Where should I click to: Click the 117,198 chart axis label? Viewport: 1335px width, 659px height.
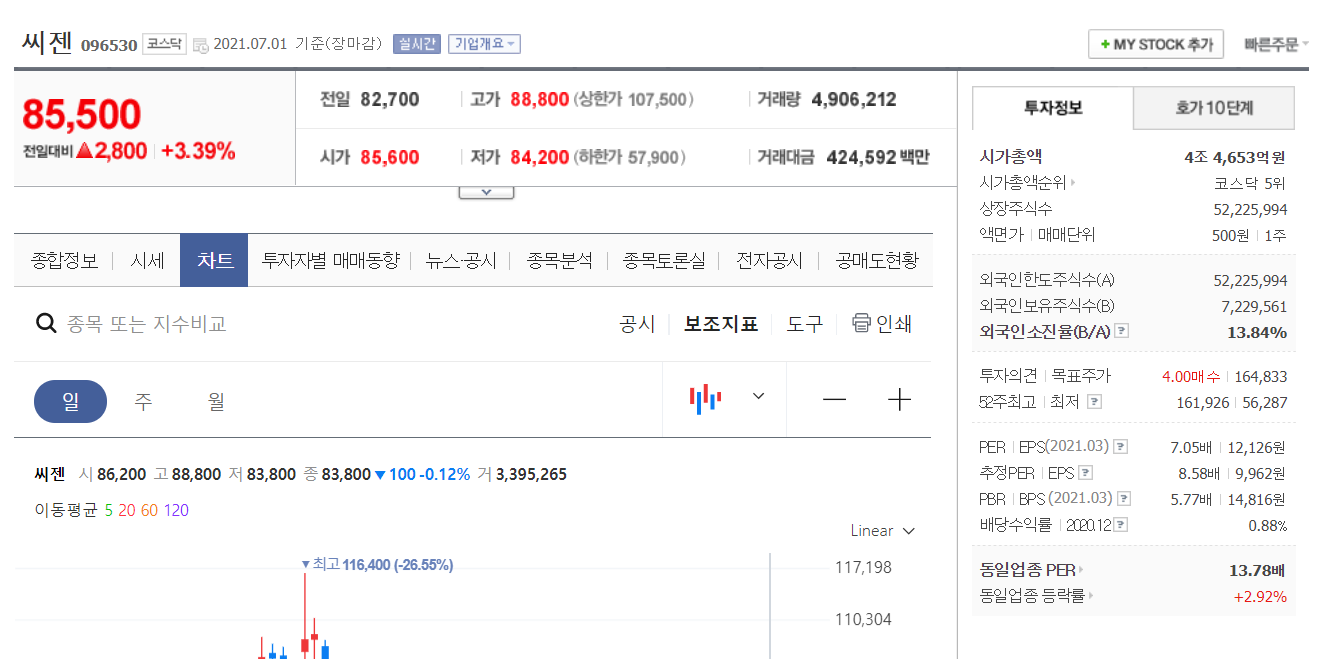pyautogui.click(x=863, y=568)
